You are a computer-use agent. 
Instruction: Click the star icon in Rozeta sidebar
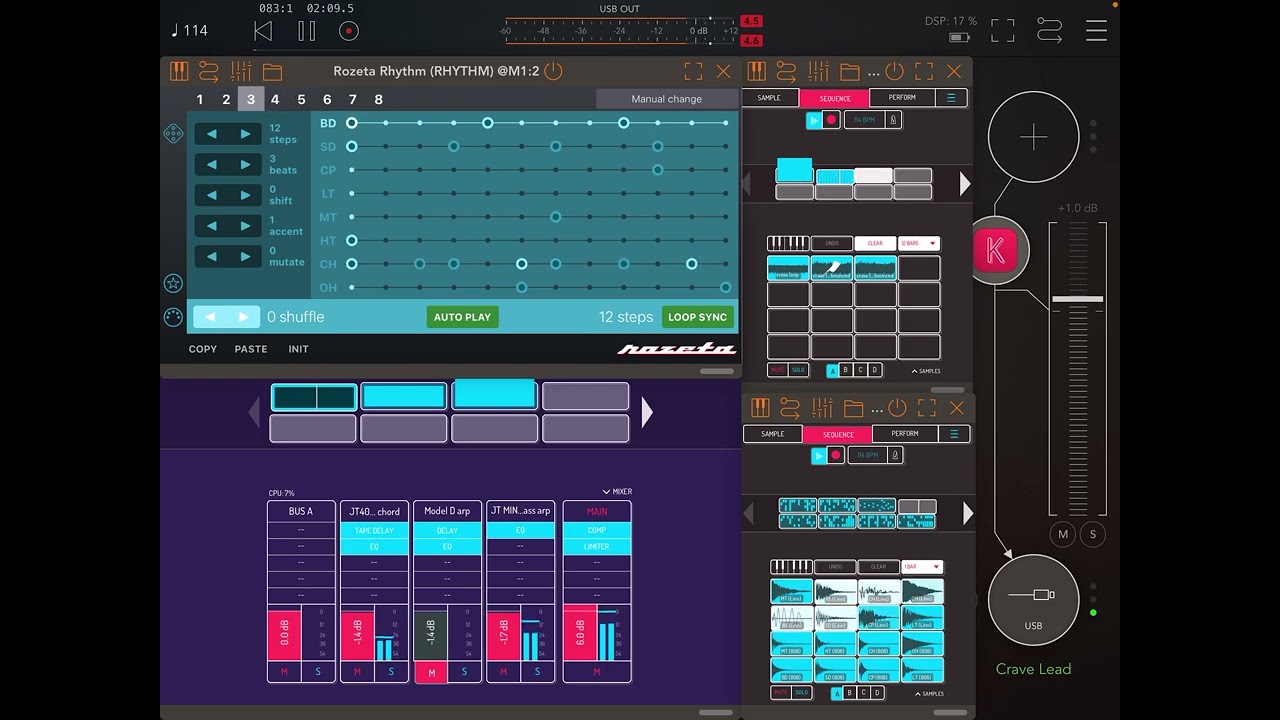(x=173, y=283)
